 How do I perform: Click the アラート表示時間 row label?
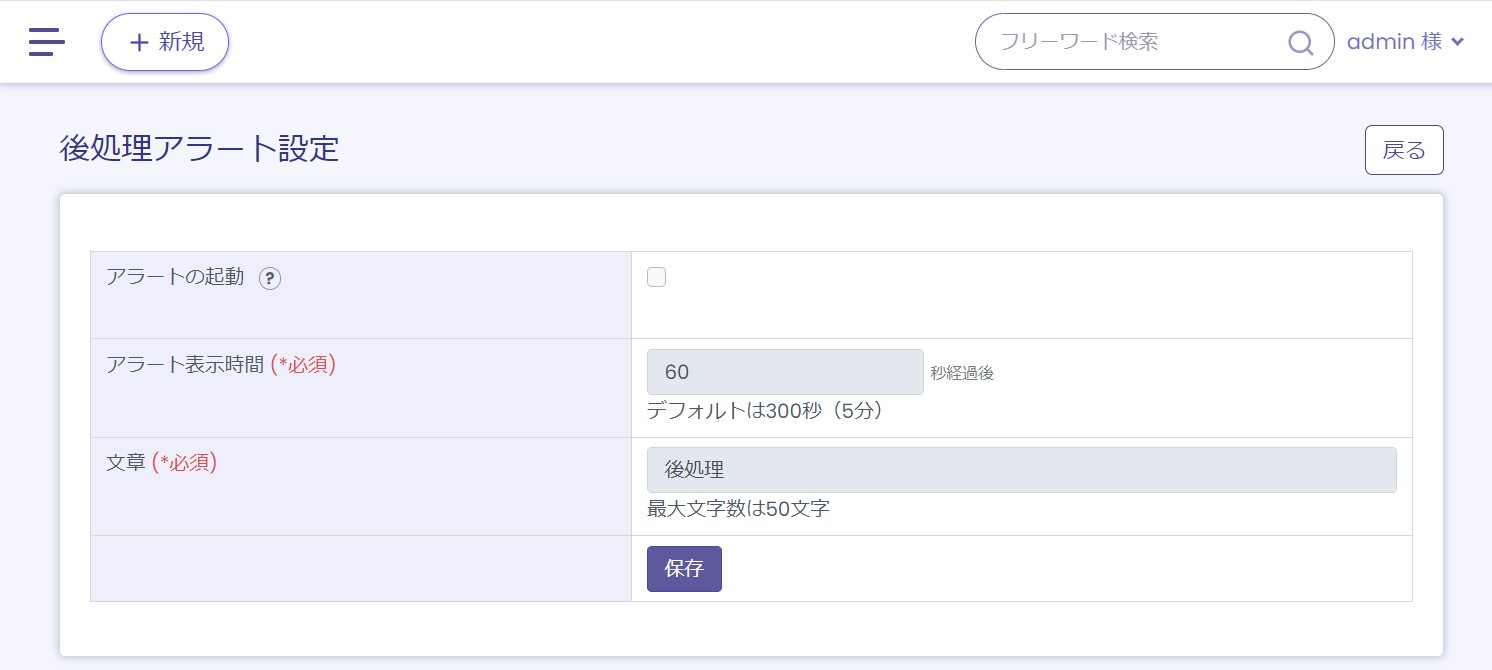coord(186,365)
